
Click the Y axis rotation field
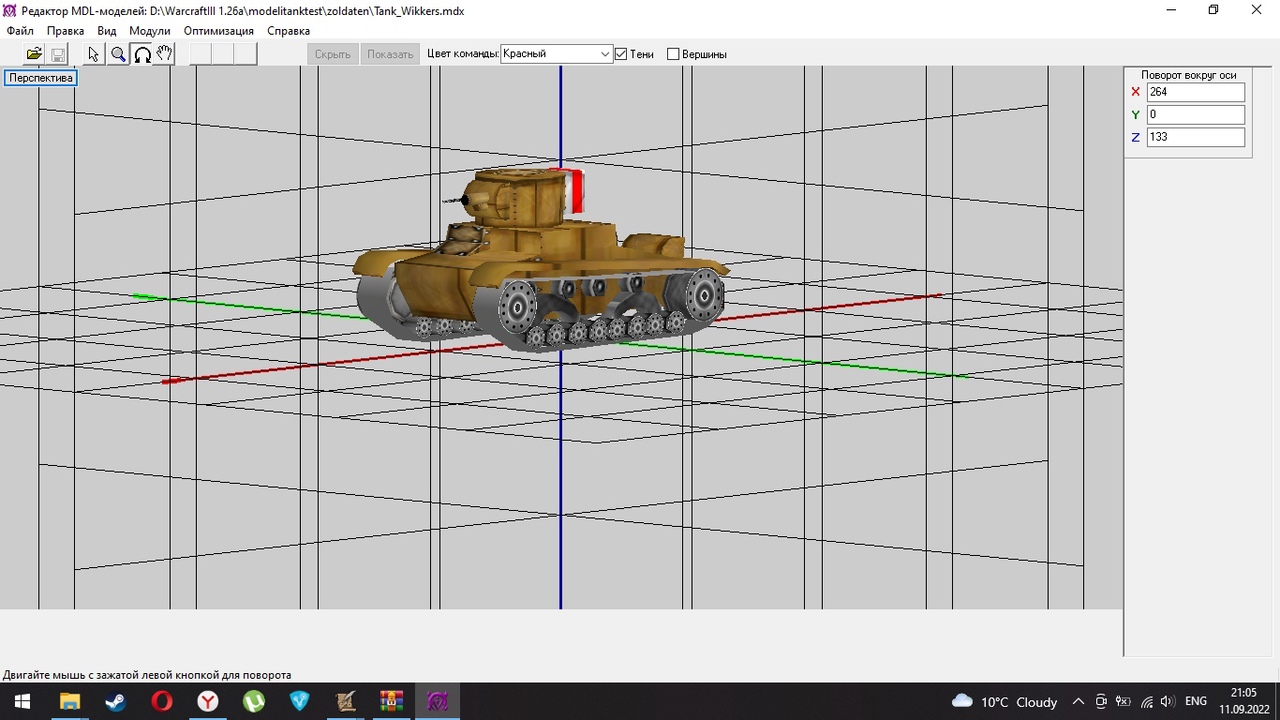pos(1196,115)
